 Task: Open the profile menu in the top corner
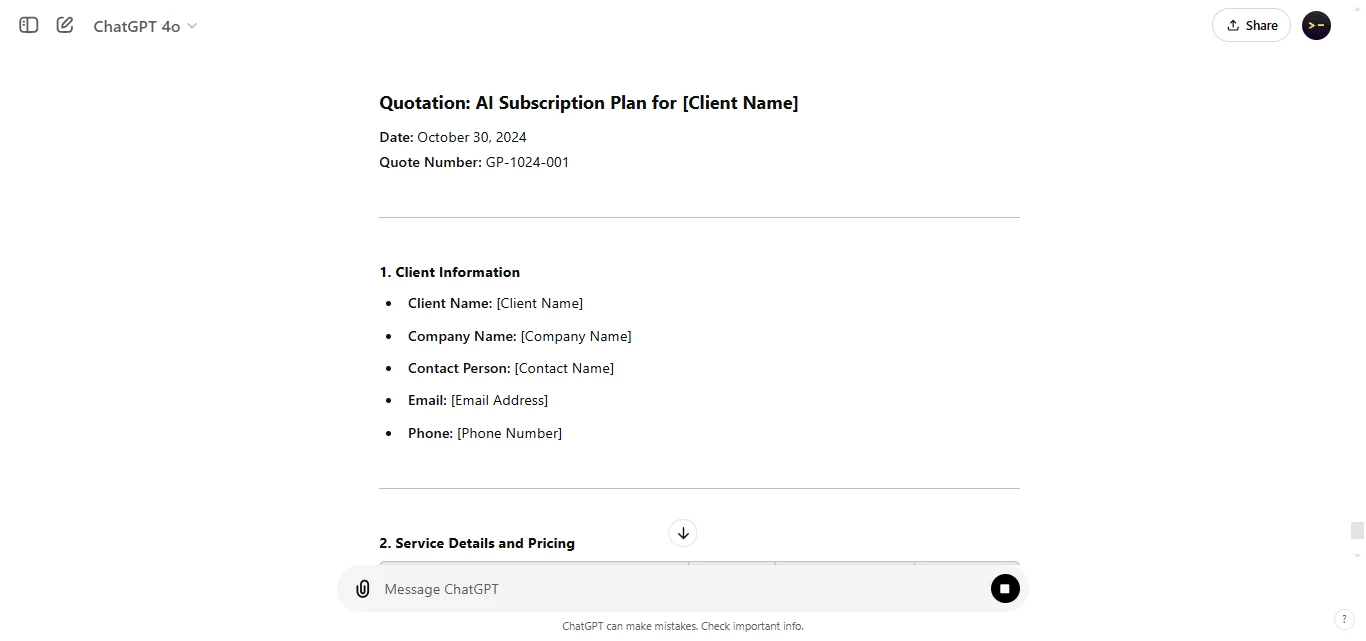1316,25
